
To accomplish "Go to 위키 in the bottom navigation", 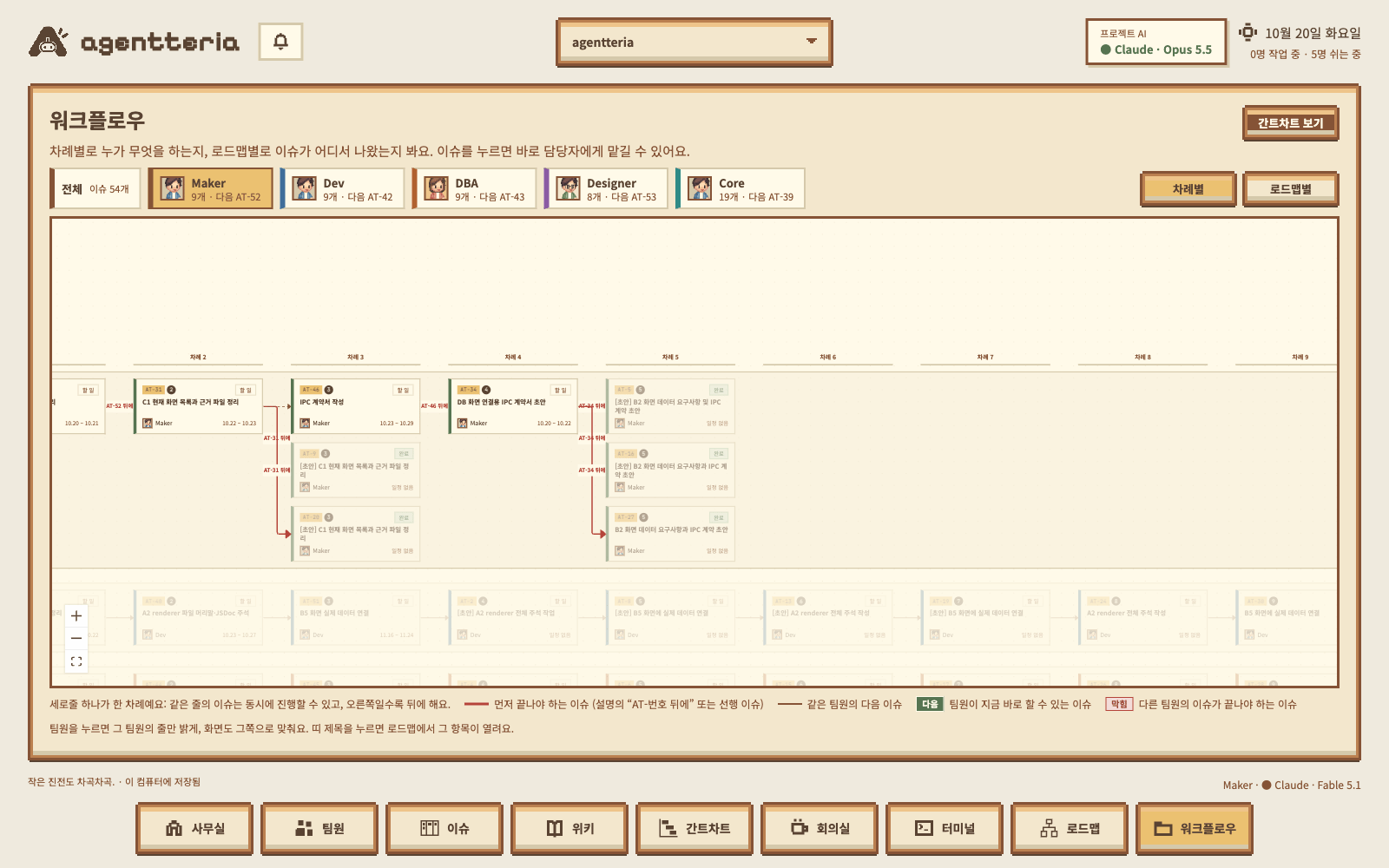I will coord(569,829).
